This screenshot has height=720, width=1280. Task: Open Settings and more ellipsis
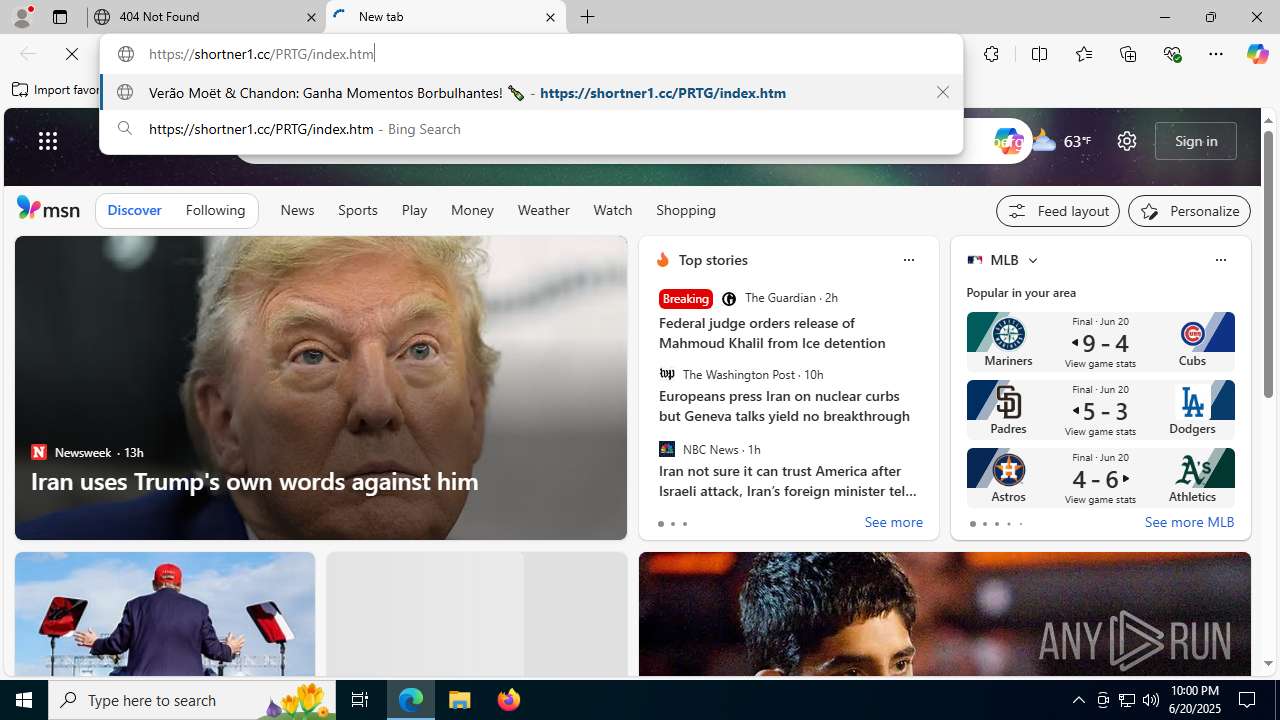click(1216, 54)
